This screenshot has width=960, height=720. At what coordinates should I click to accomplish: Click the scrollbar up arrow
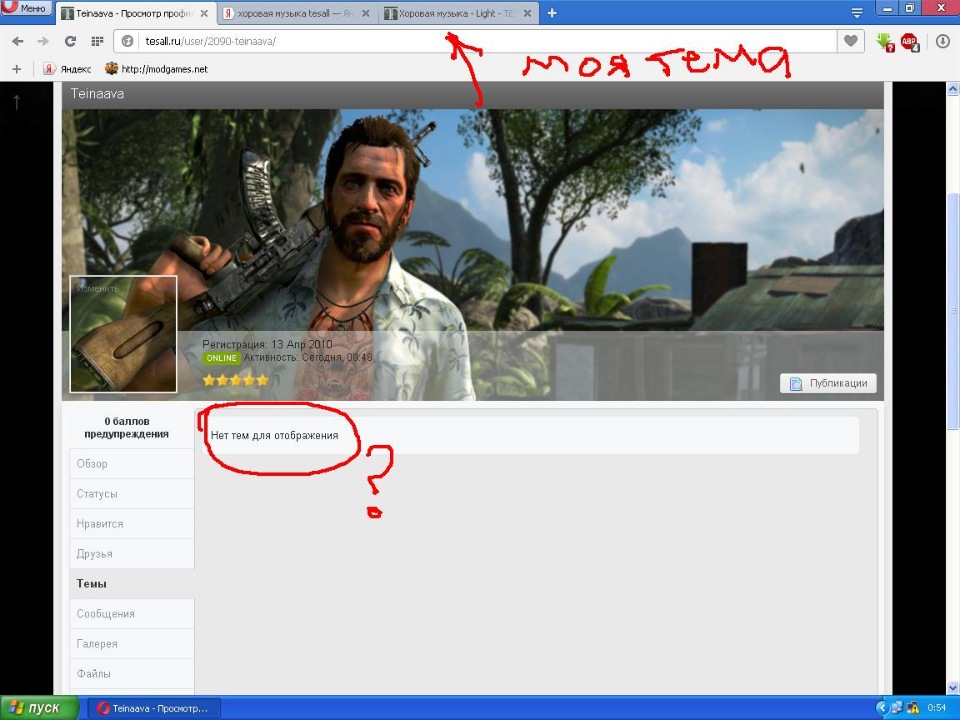point(953,89)
